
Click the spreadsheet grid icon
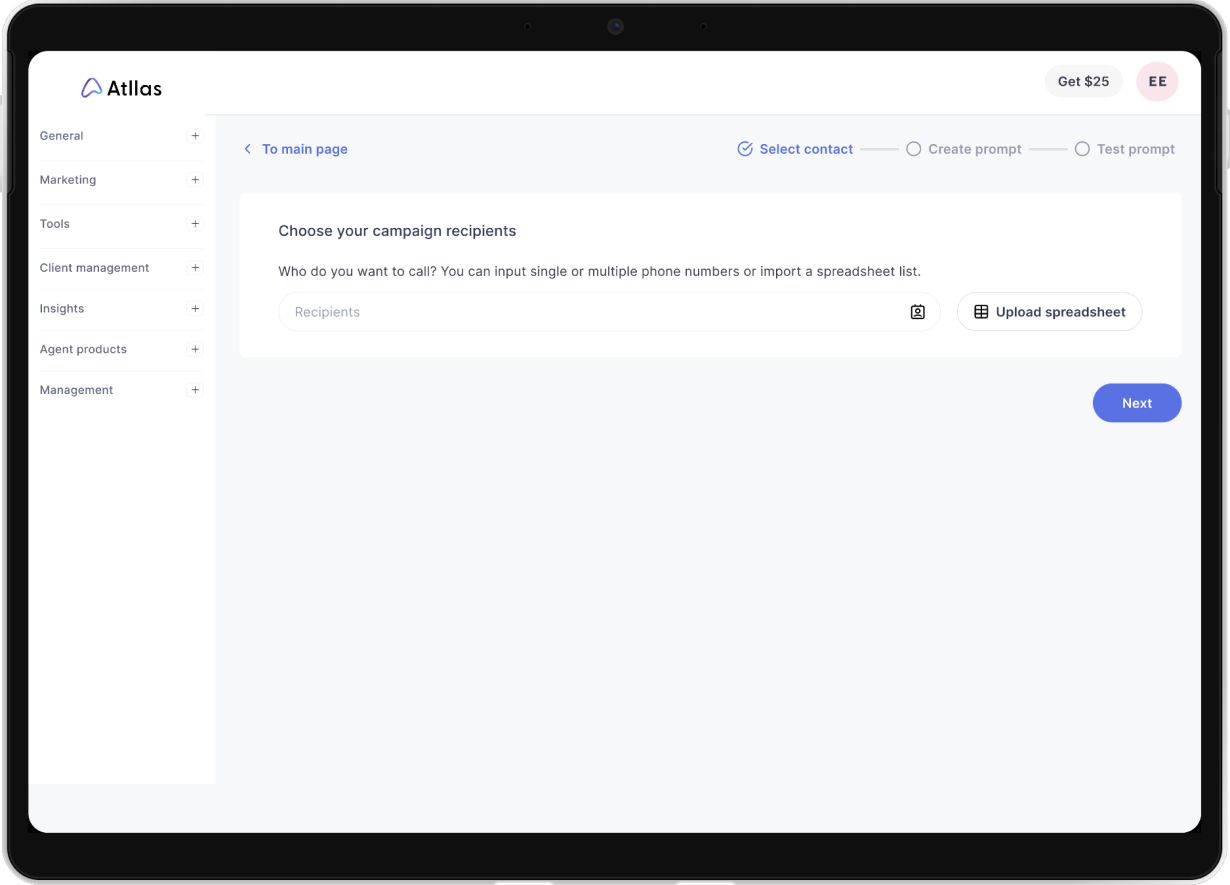pos(981,312)
